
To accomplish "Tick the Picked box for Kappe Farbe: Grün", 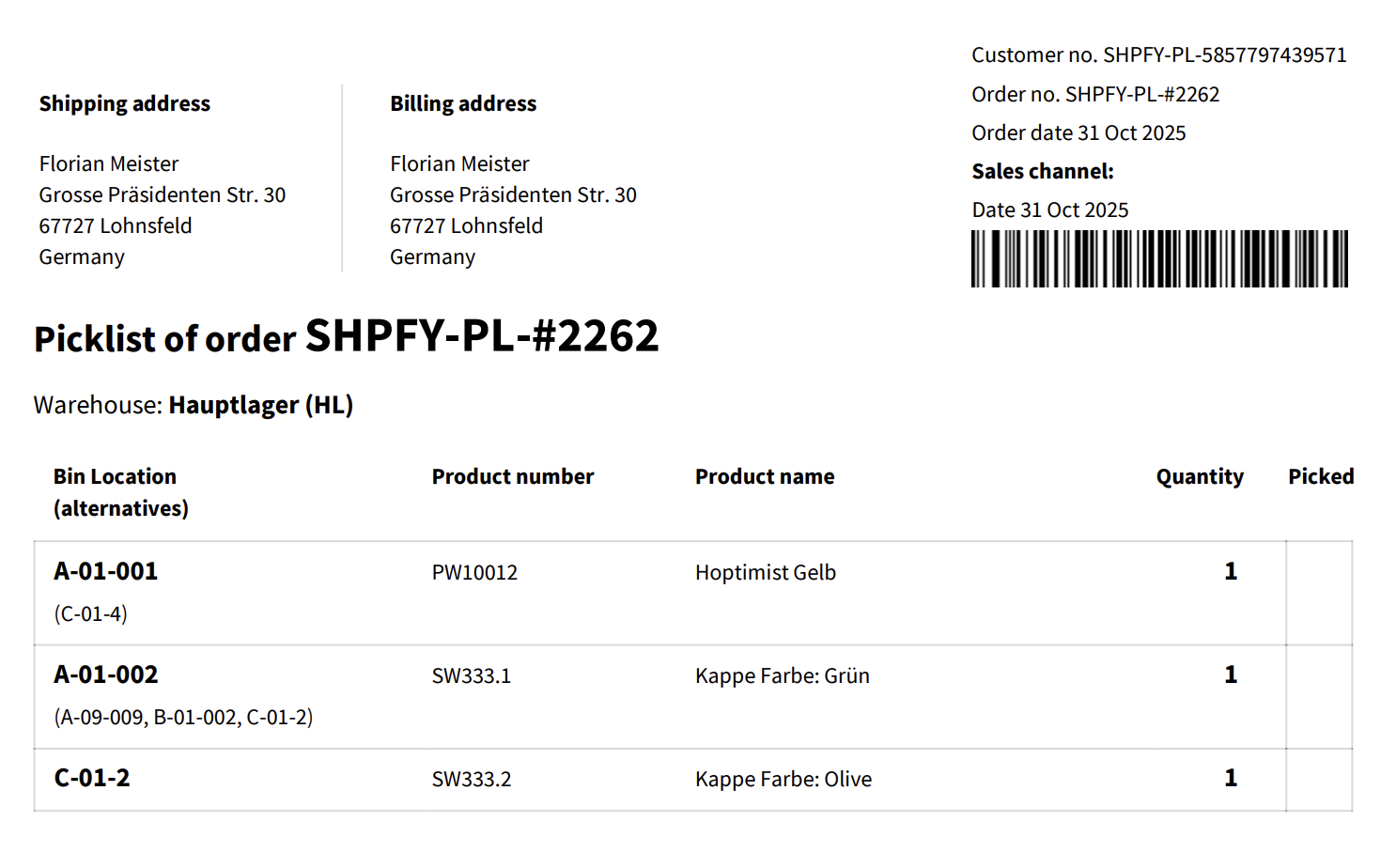I will [1319, 696].
